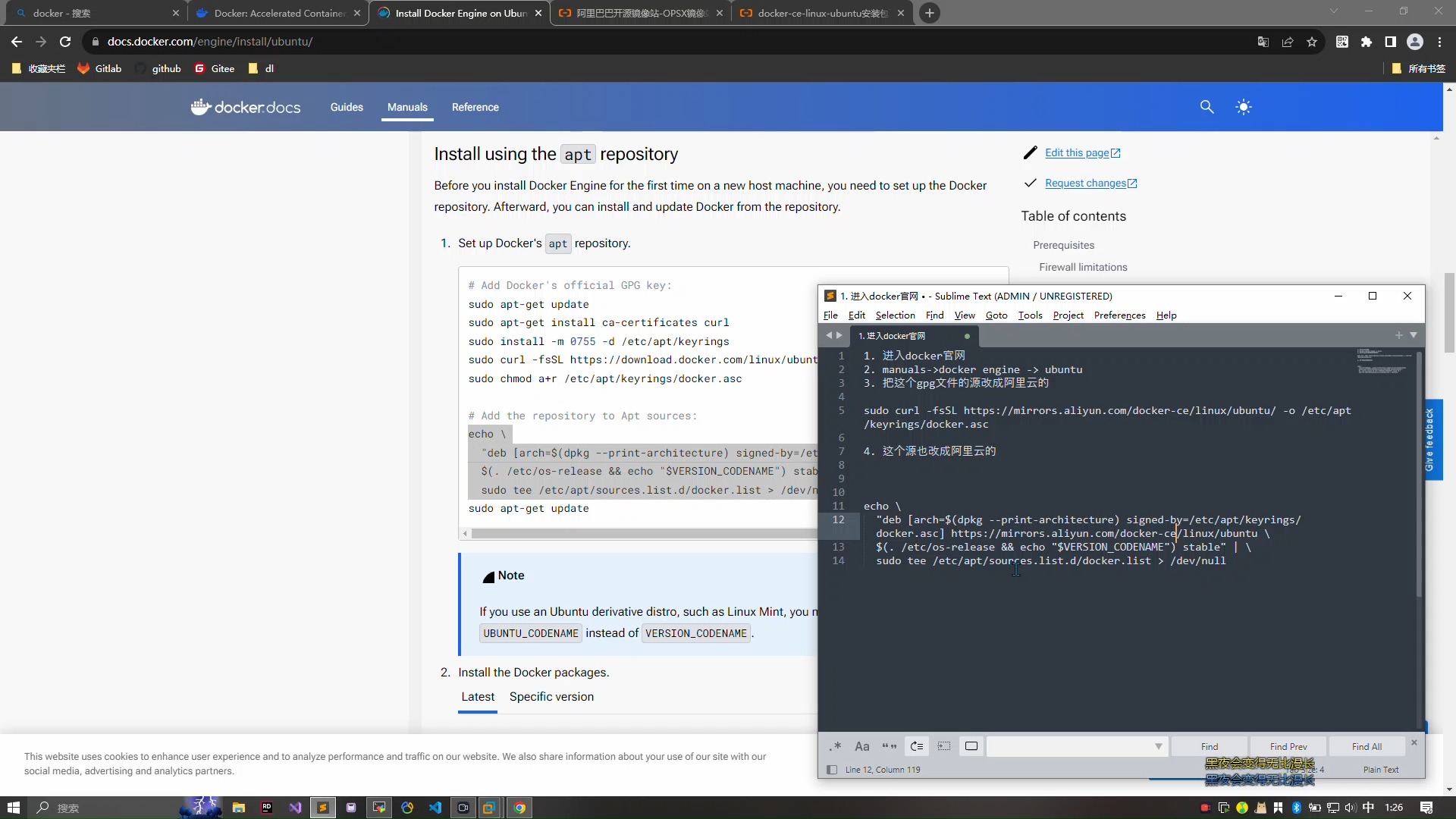Toggle regular expression mode in Sublime find panel
The image size is (1456, 819).
835,746
